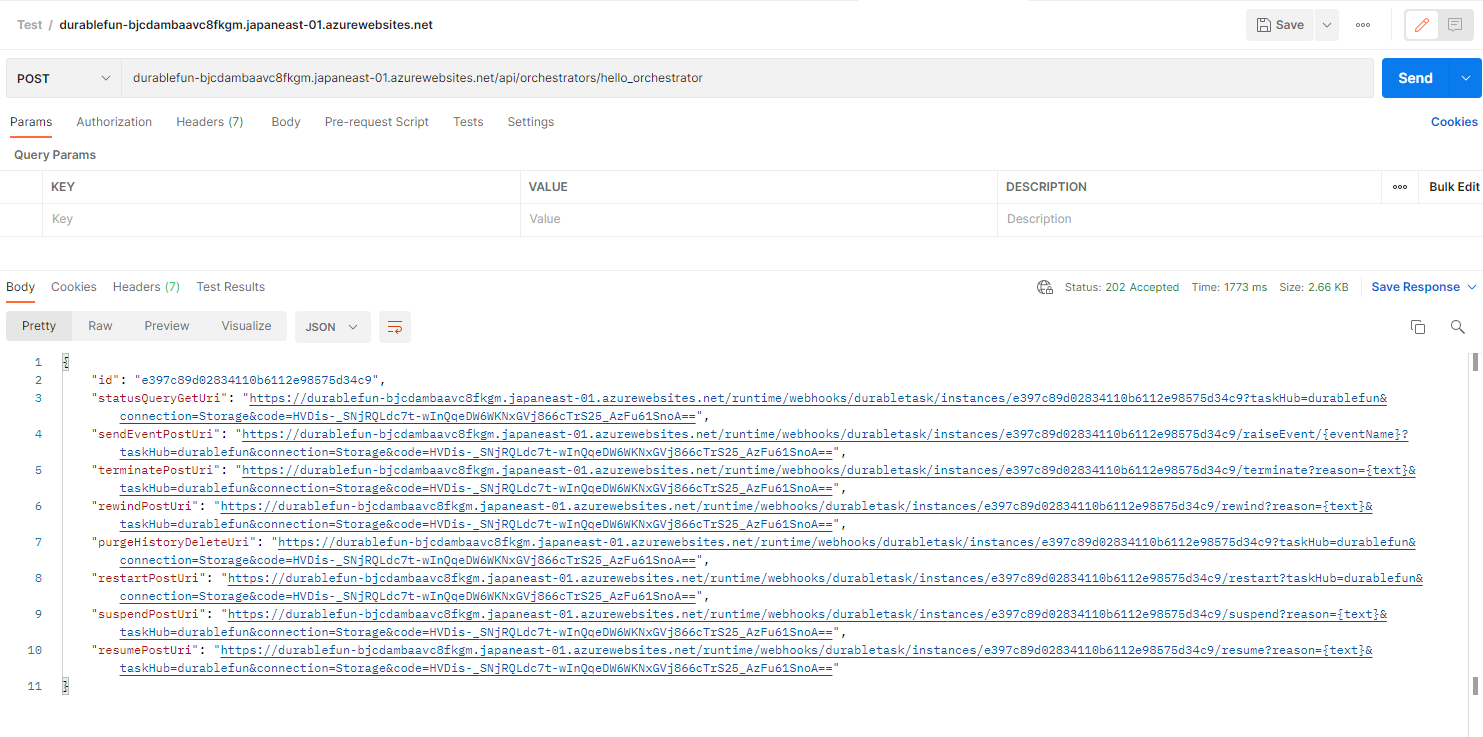Screen dimensions: 1483x737
Task: Open the request Headers (7) tab
Action: (x=210, y=122)
